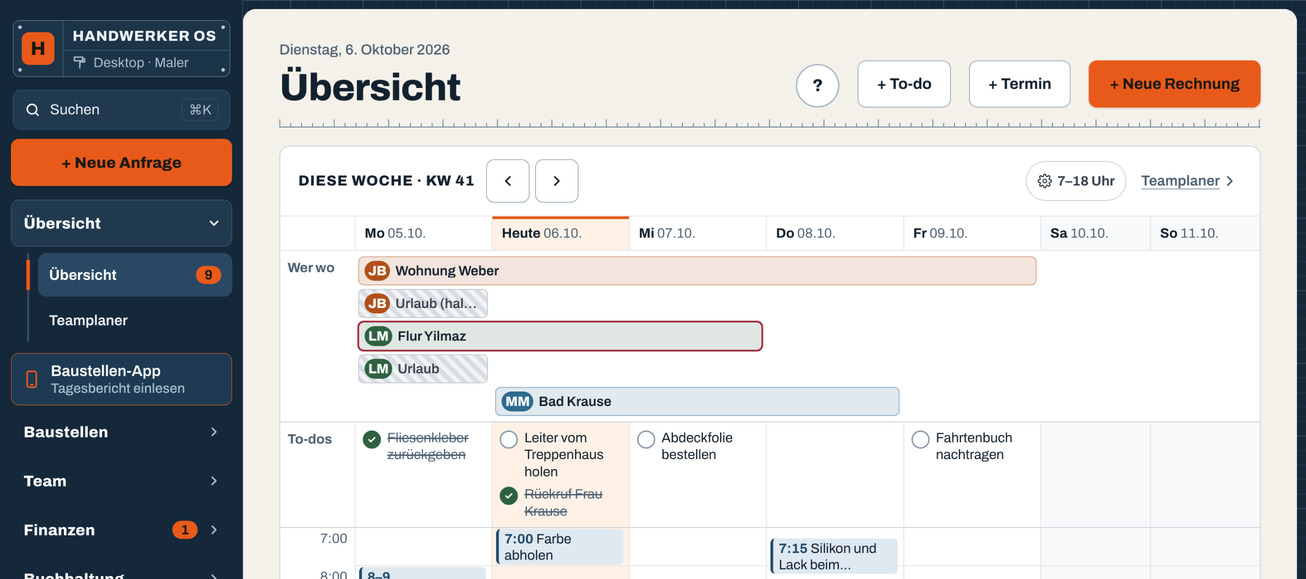The image size is (1306, 579).
Task: Go to next week with right arrow
Action: pyautogui.click(x=557, y=181)
